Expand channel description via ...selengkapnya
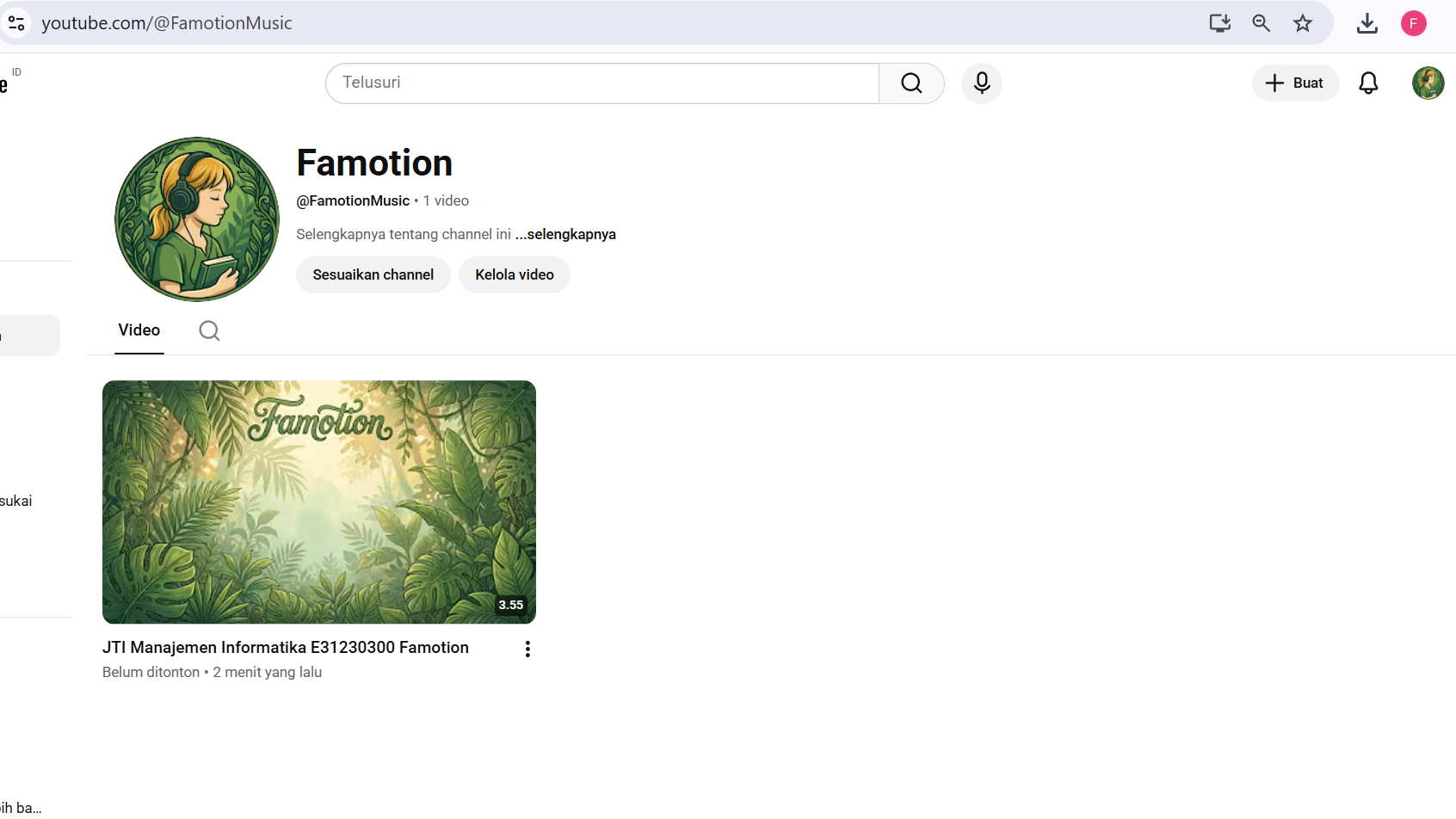 (565, 234)
